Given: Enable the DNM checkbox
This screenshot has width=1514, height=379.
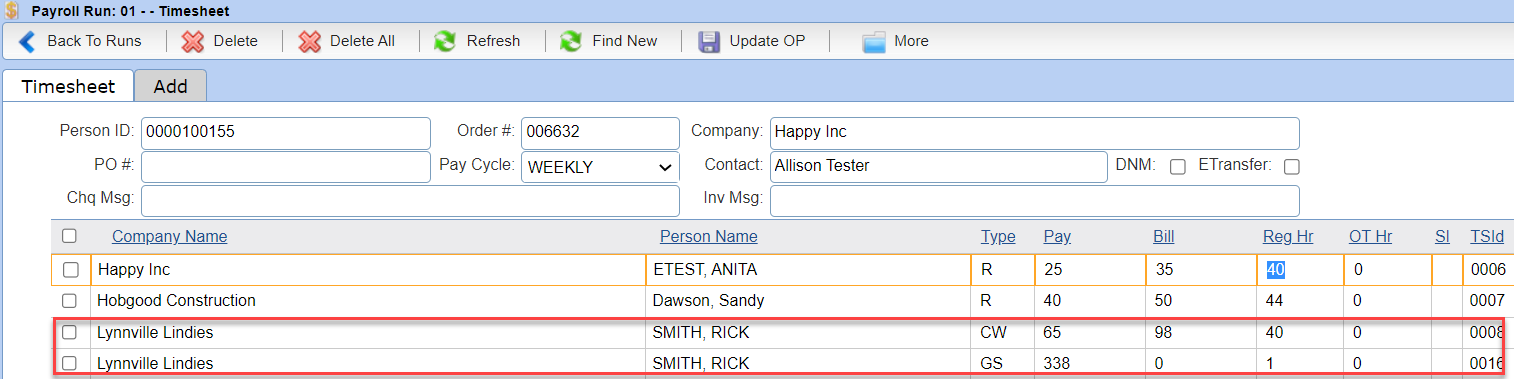Looking at the screenshot, I should coord(1178,167).
